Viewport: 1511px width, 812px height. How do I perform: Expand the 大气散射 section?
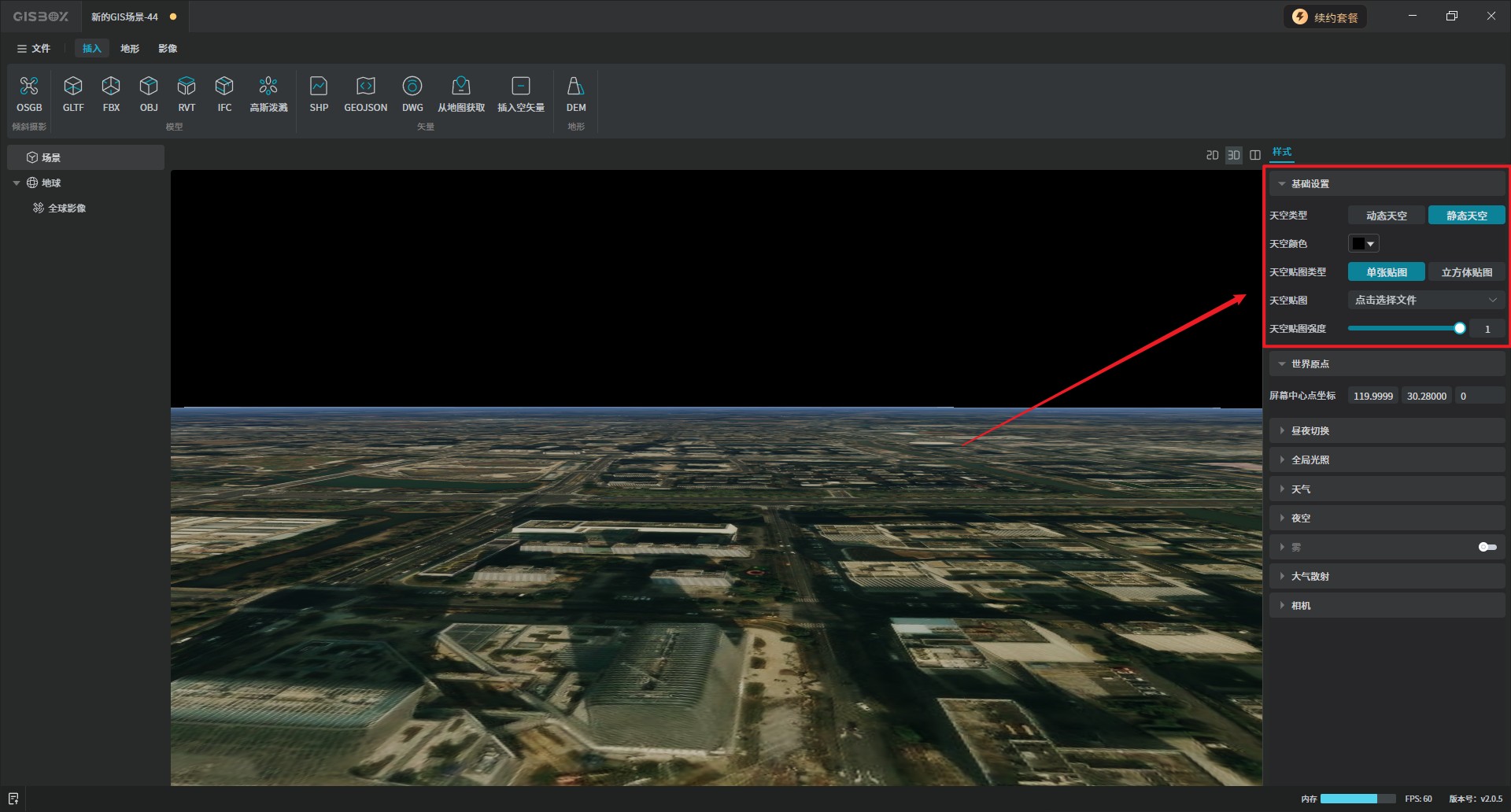1310,577
